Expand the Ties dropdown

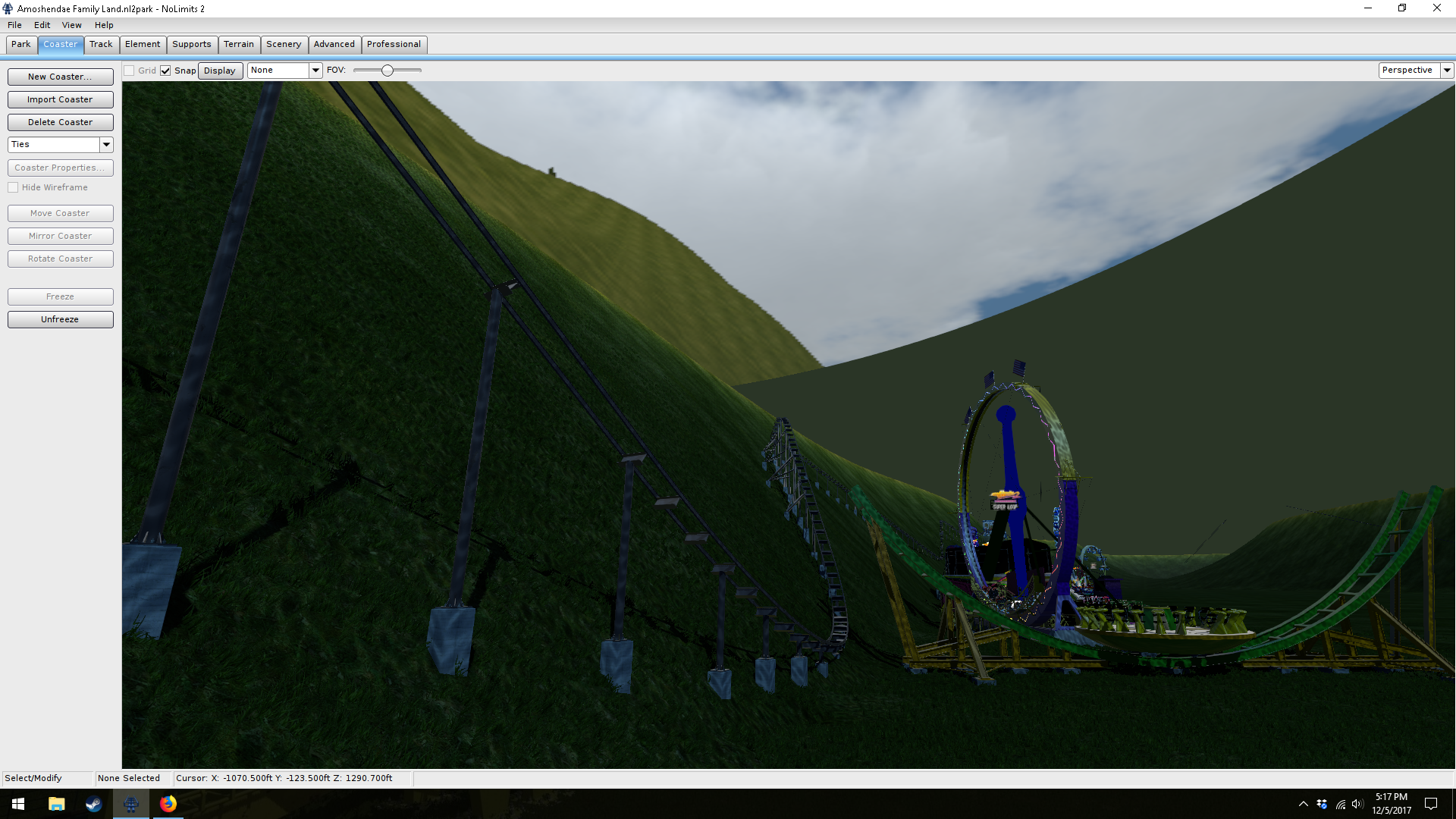[x=106, y=144]
